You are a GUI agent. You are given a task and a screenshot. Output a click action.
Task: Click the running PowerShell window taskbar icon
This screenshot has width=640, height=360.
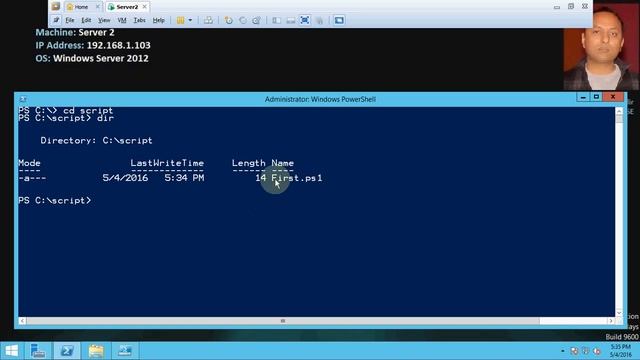(x=124, y=351)
